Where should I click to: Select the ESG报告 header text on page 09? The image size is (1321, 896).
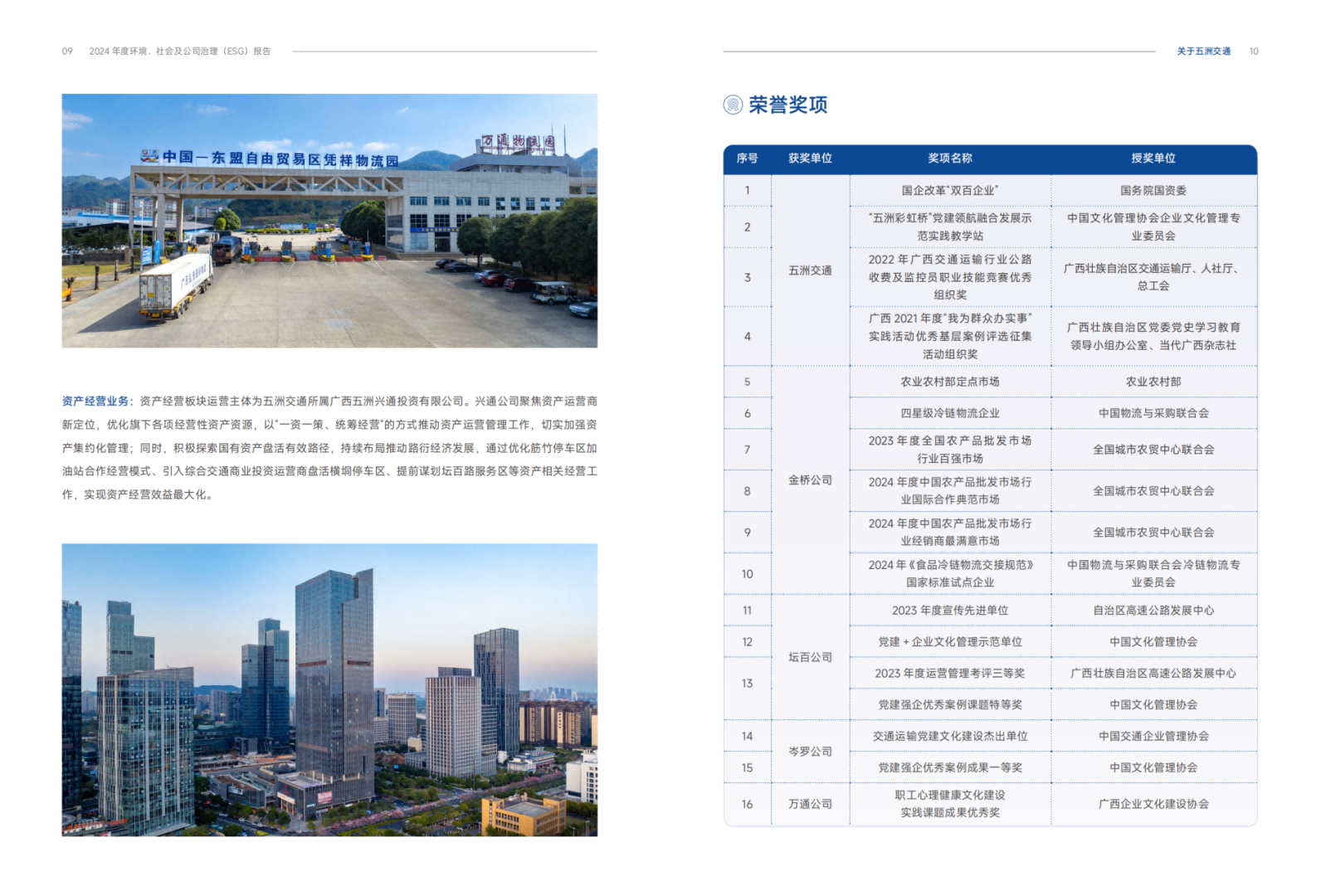click(180, 51)
